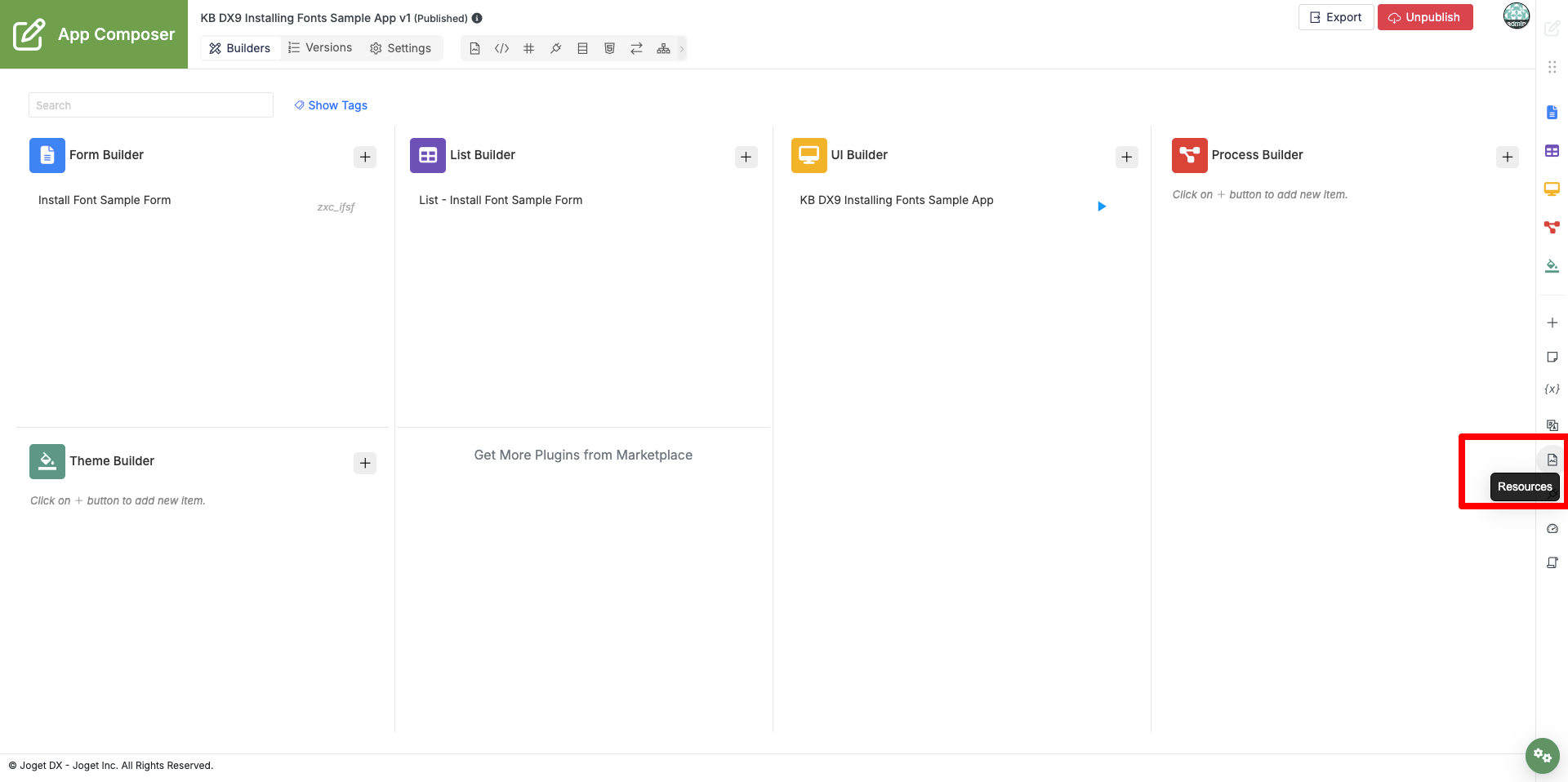Click Get More Plugins from Marketplace

pyautogui.click(x=583, y=455)
